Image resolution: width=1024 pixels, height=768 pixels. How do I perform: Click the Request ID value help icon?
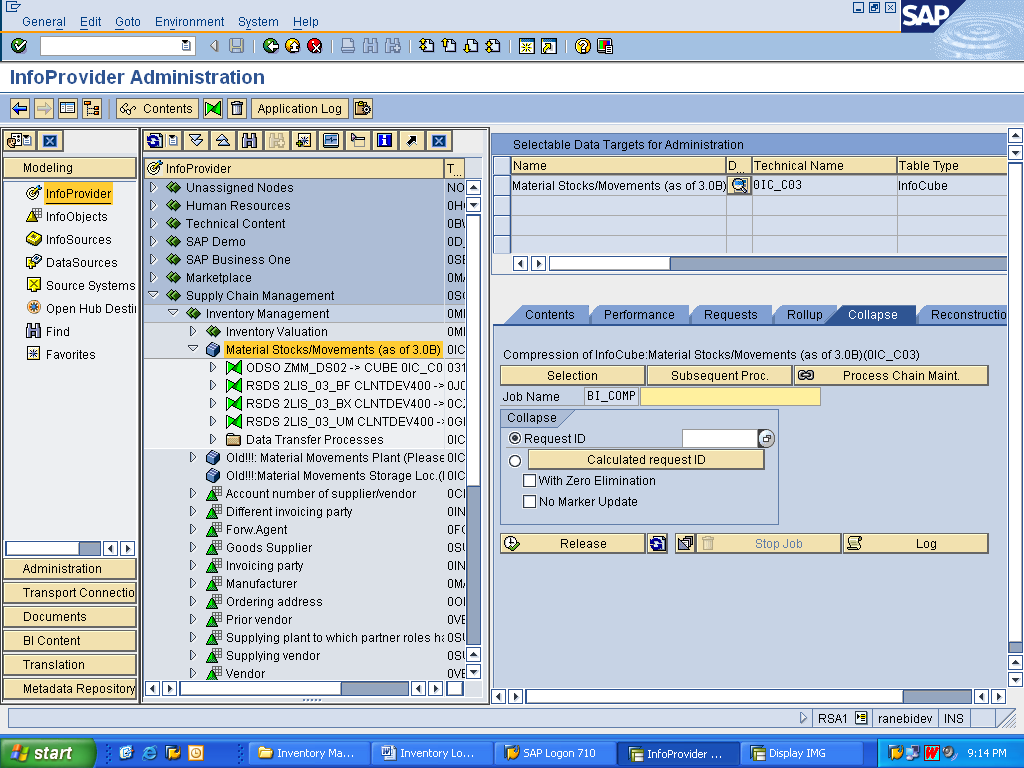click(766, 438)
